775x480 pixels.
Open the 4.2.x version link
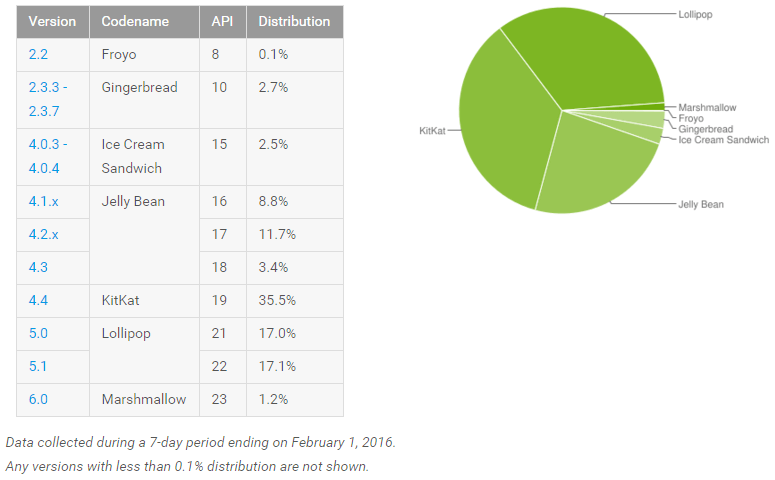tap(43, 234)
